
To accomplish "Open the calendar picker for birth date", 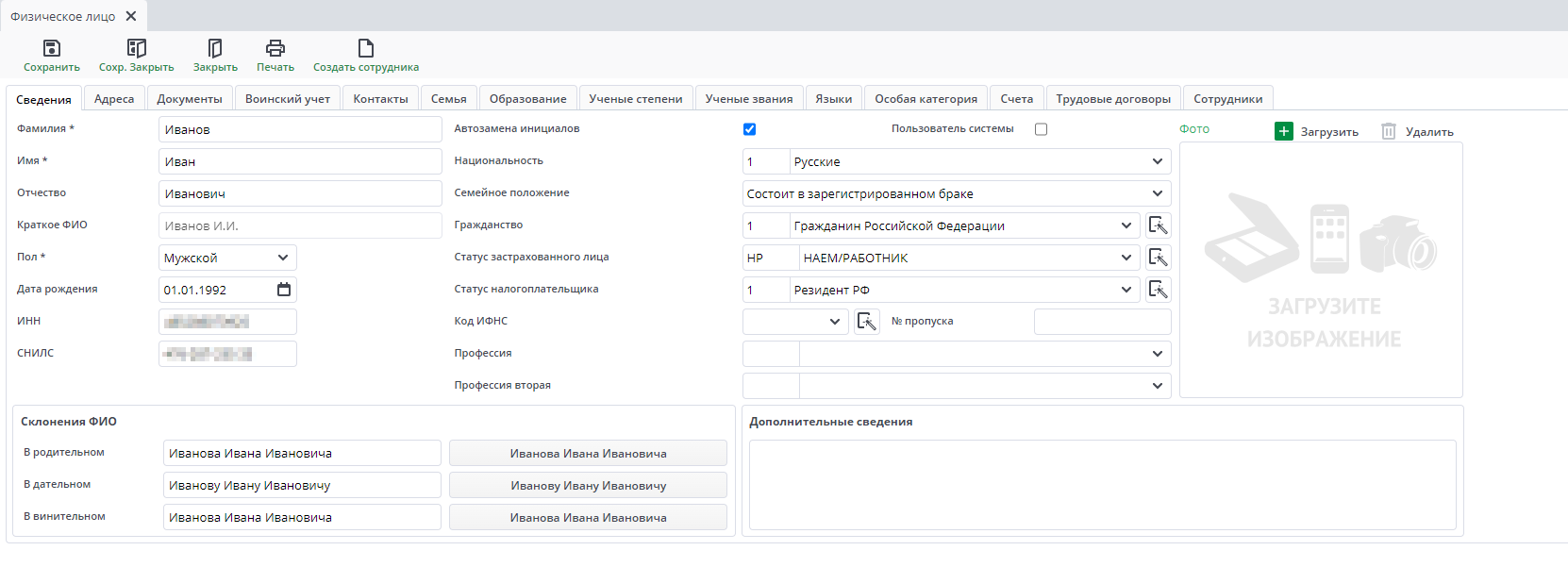I will pyautogui.click(x=283, y=290).
